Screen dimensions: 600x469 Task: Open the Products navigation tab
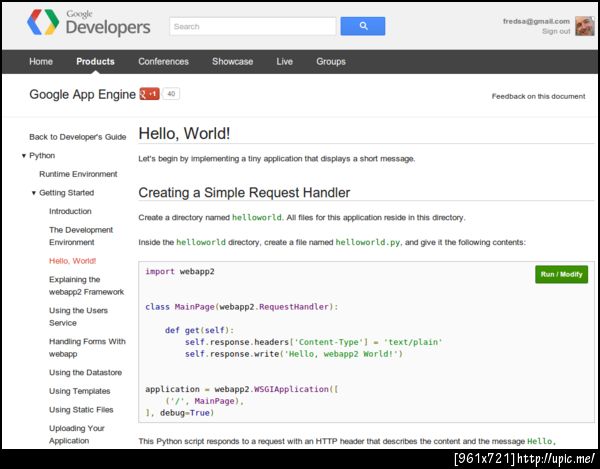pyautogui.click(x=95, y=62)
